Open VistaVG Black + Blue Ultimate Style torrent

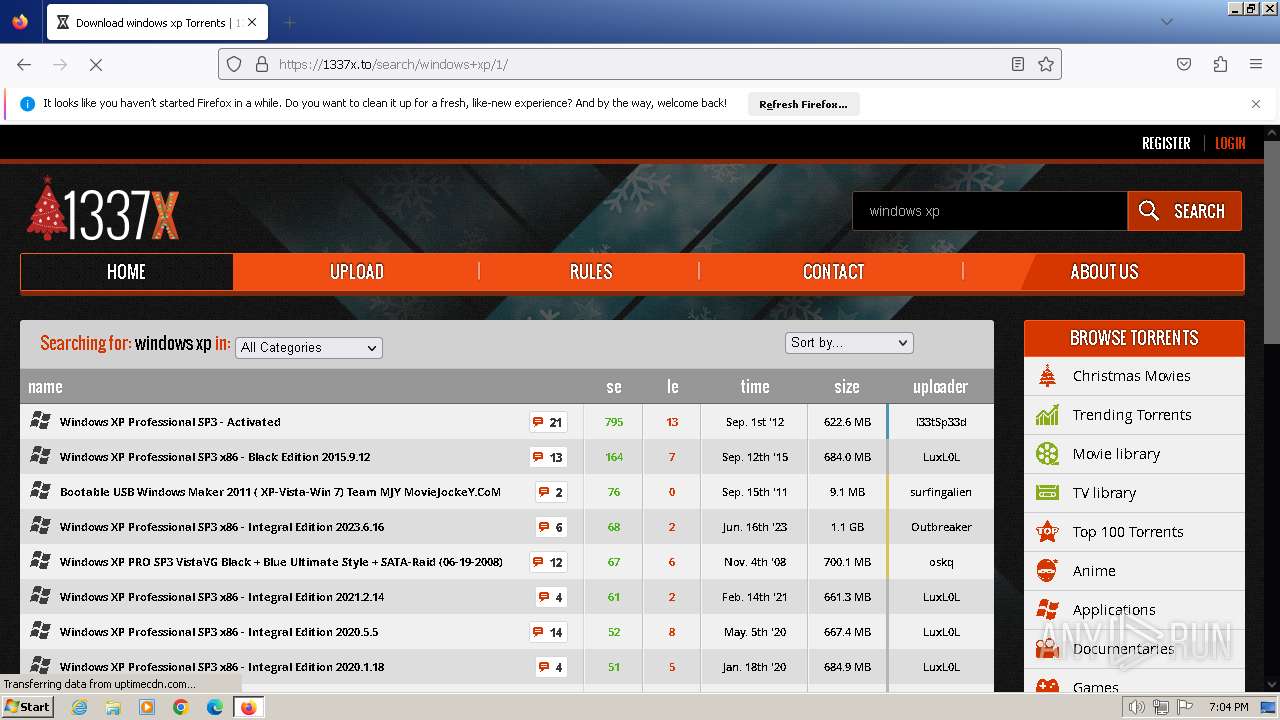[281, 562]
